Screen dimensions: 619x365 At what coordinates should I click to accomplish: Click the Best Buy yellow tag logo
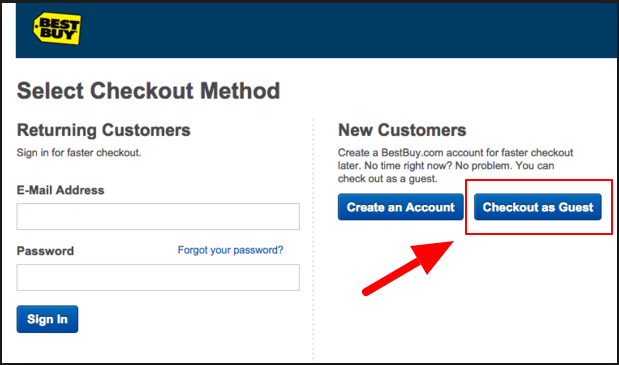[x=57, y=28]
